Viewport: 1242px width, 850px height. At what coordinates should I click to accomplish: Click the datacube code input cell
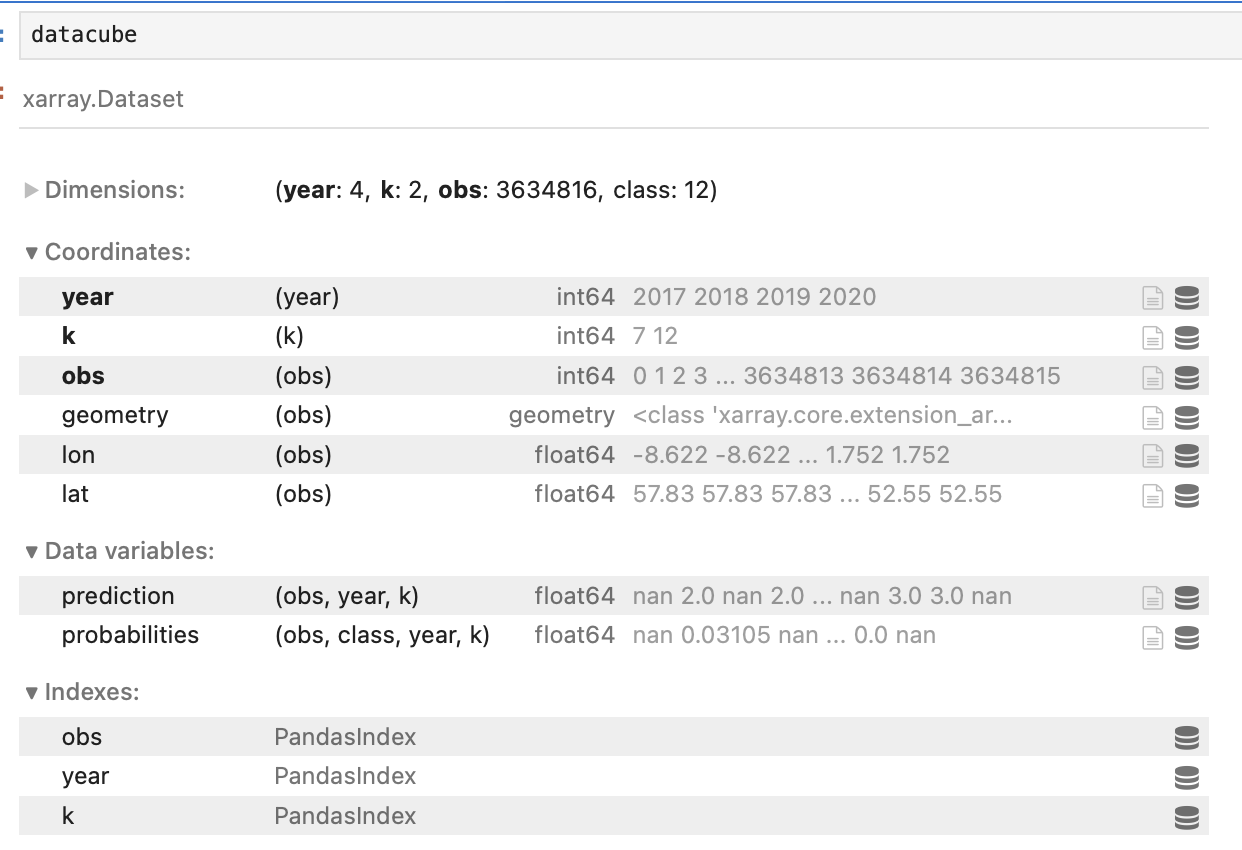tap(600, 35)
